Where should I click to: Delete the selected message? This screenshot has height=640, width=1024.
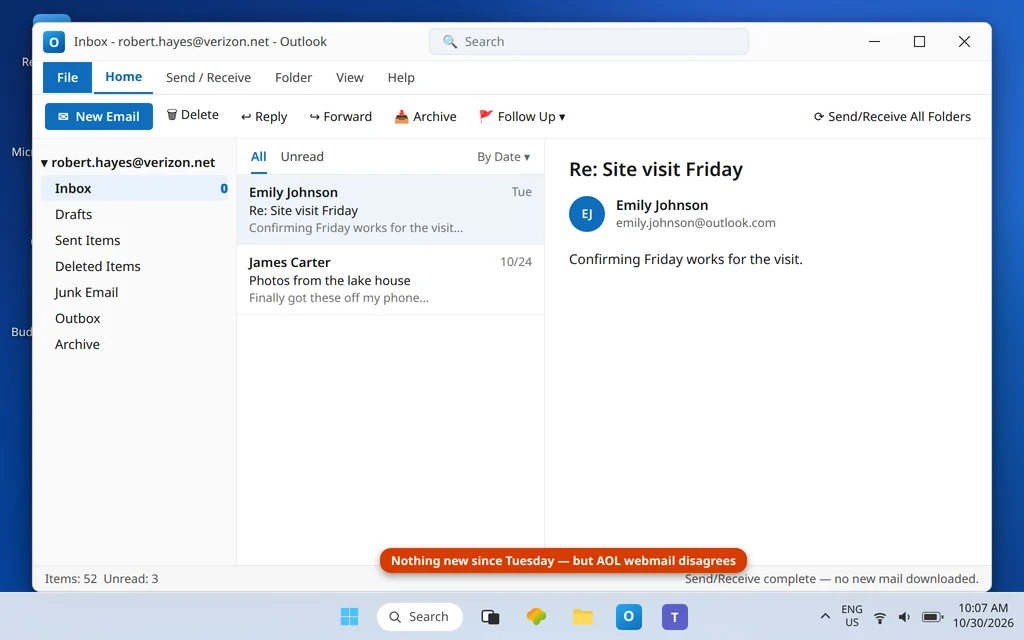pos(193,115)
